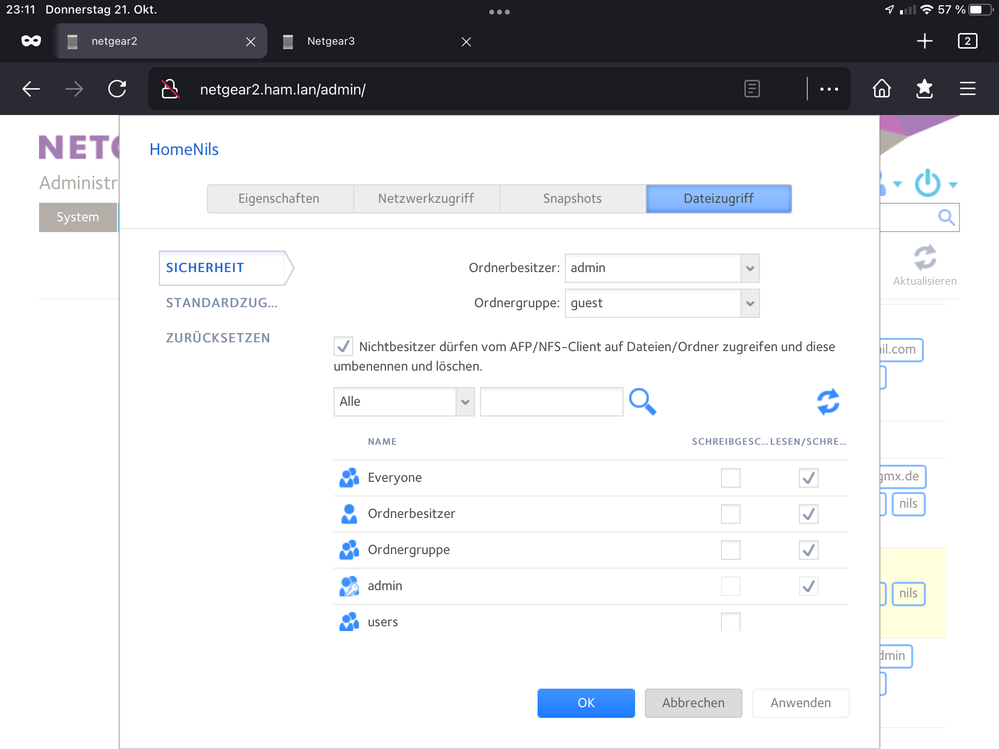Toggle the Nichtbesitzer AFP/NFS access checkbox
Screen dimensions: 999x749
[343, 347]
